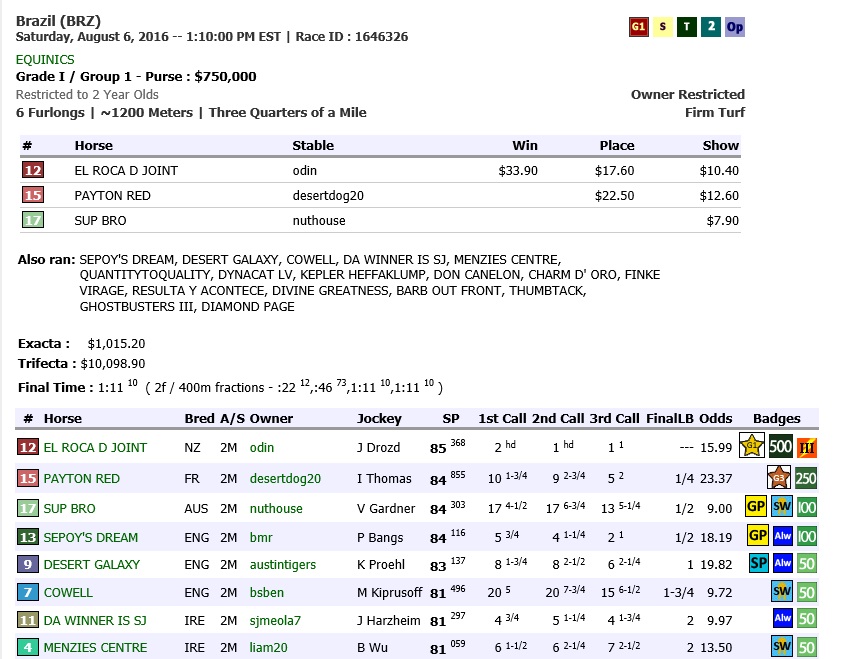The image size is (843, 659).
Task: Open the EQUINICS race series link
Action: click(x=45, y=60)
